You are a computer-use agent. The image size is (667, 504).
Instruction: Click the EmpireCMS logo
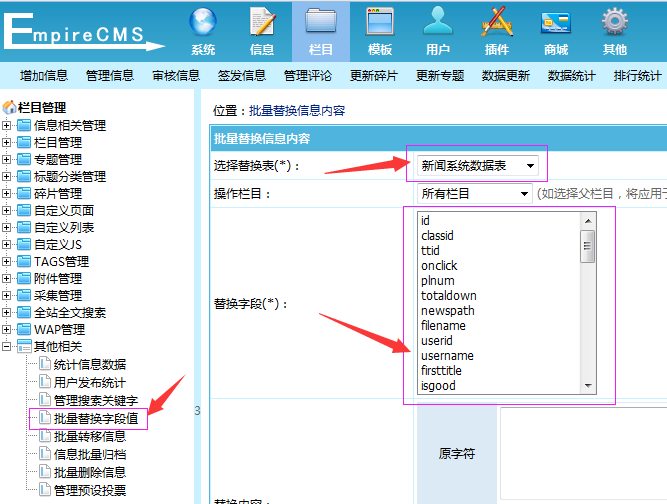[83, 32]
